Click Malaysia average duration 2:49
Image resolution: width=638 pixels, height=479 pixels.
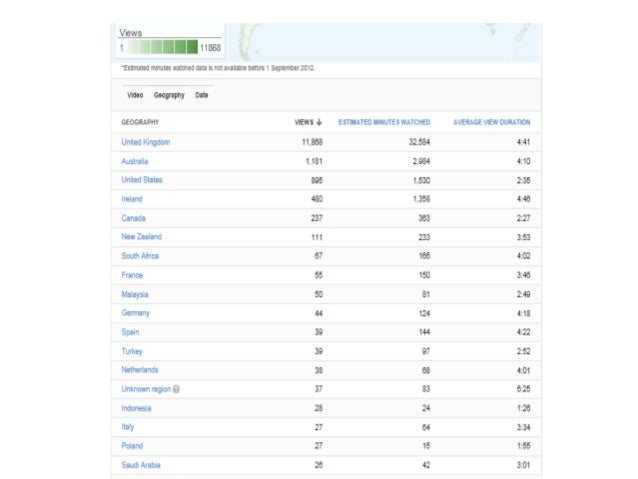(x=524, y=294)
